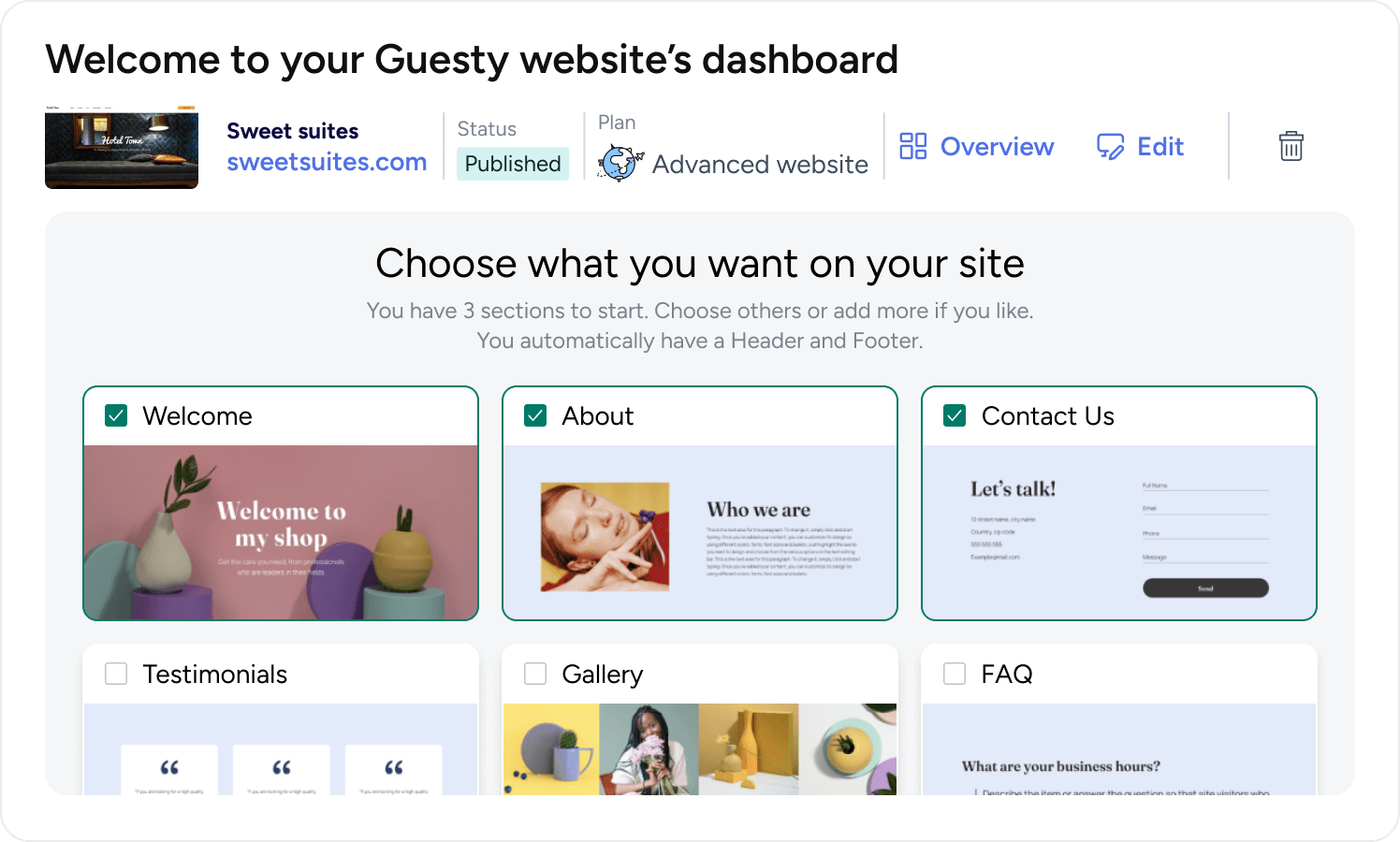1400x842 pixels.
Task: Enable the Gallery section checkbox
Action: click(535, 674)
